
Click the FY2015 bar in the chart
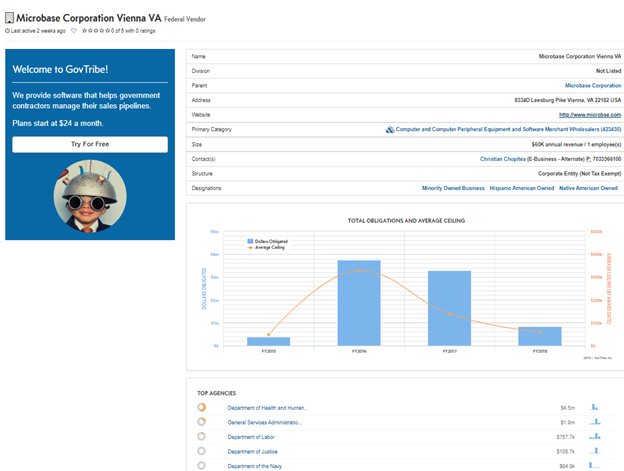269,341
